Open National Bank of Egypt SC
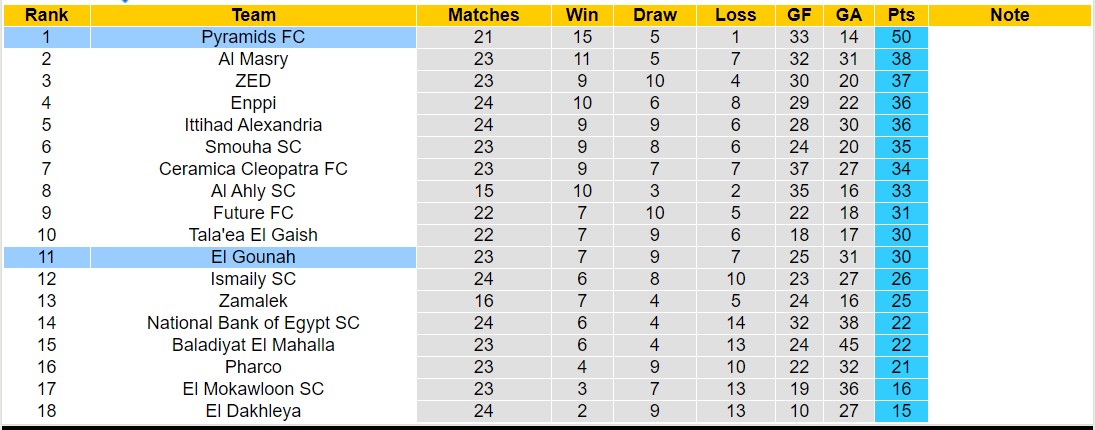Viewport: 1095px width, 430px height. pos(253,323)
